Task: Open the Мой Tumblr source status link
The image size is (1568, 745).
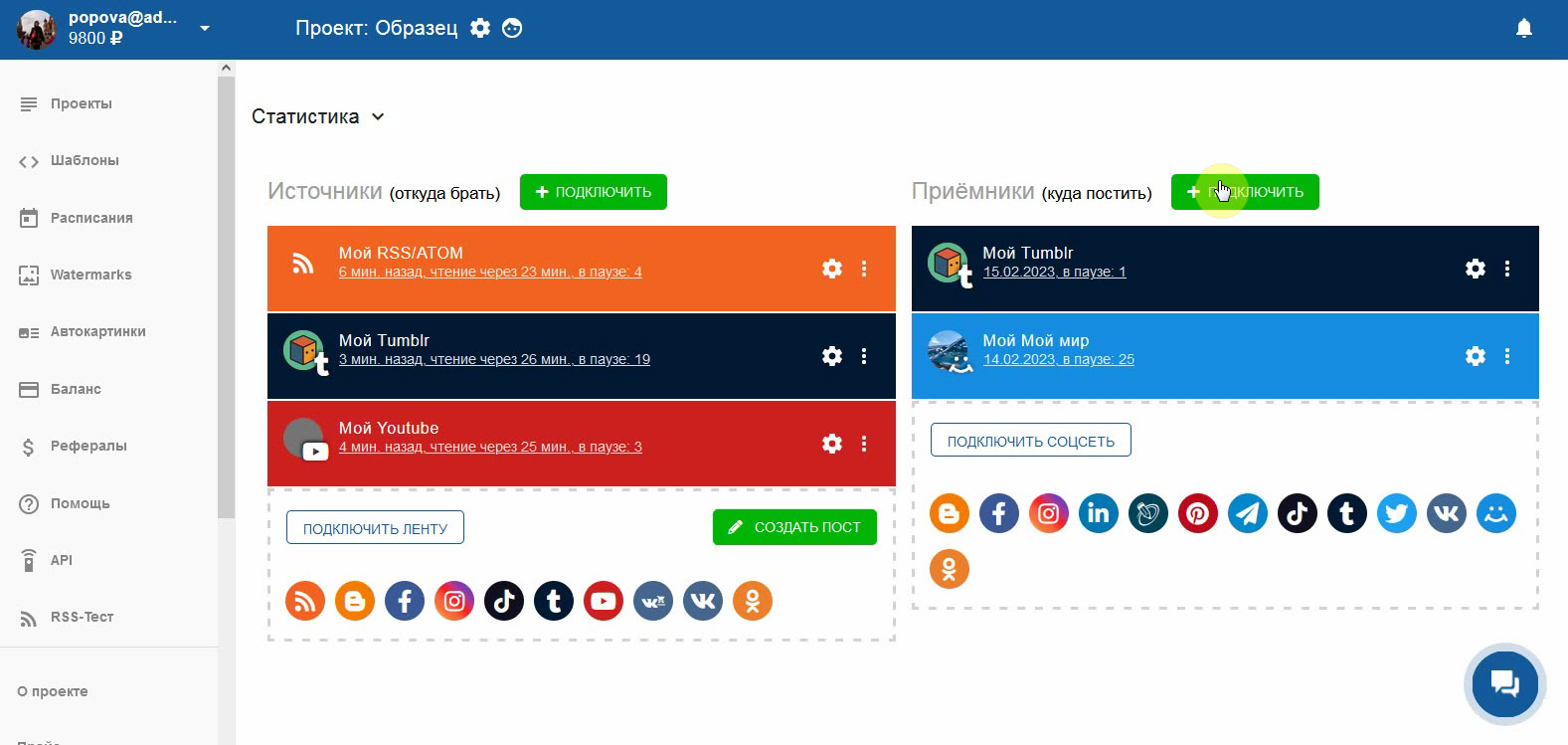Action: point(494,359)
